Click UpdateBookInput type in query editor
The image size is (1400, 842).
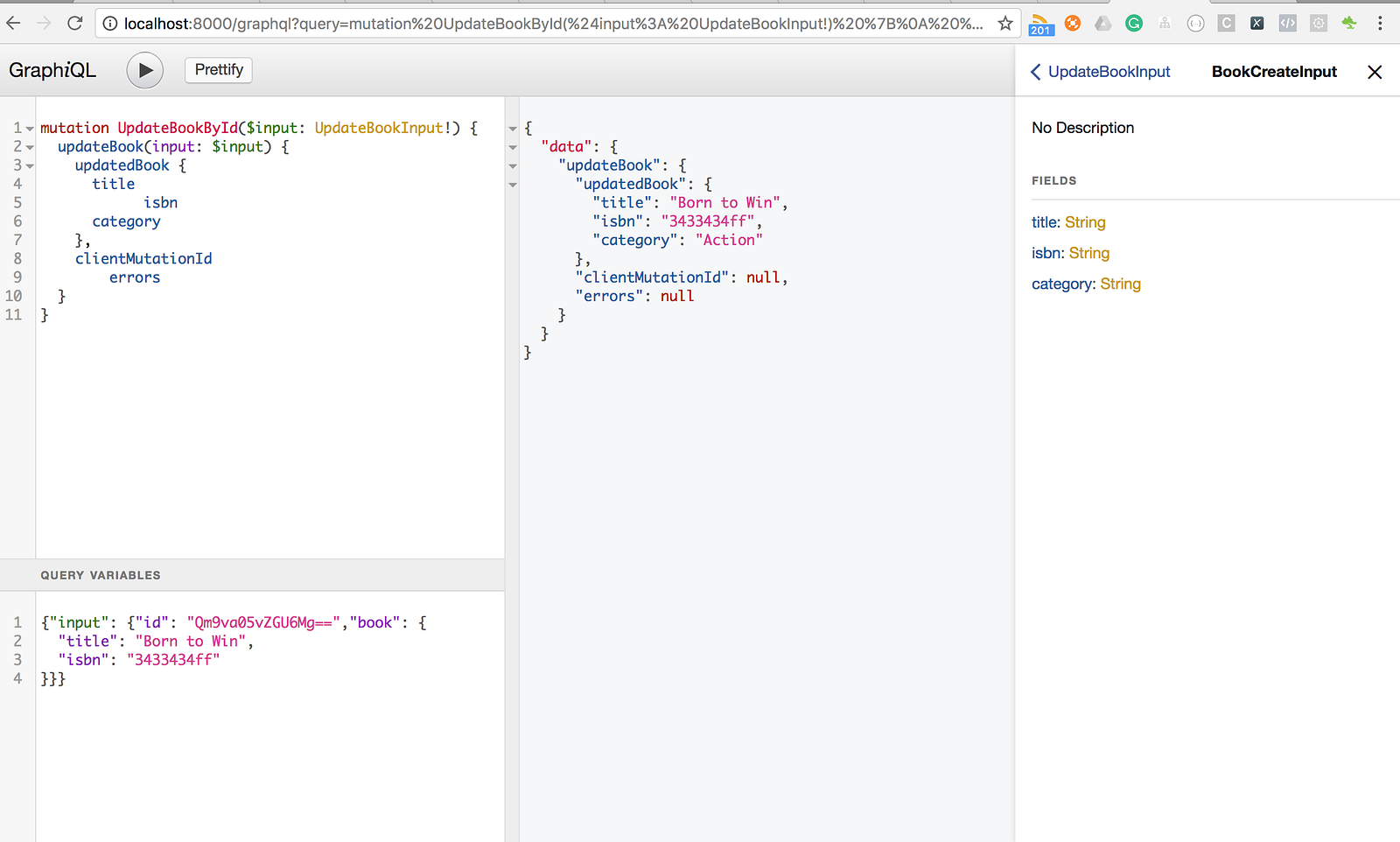(x=379, y=128)
